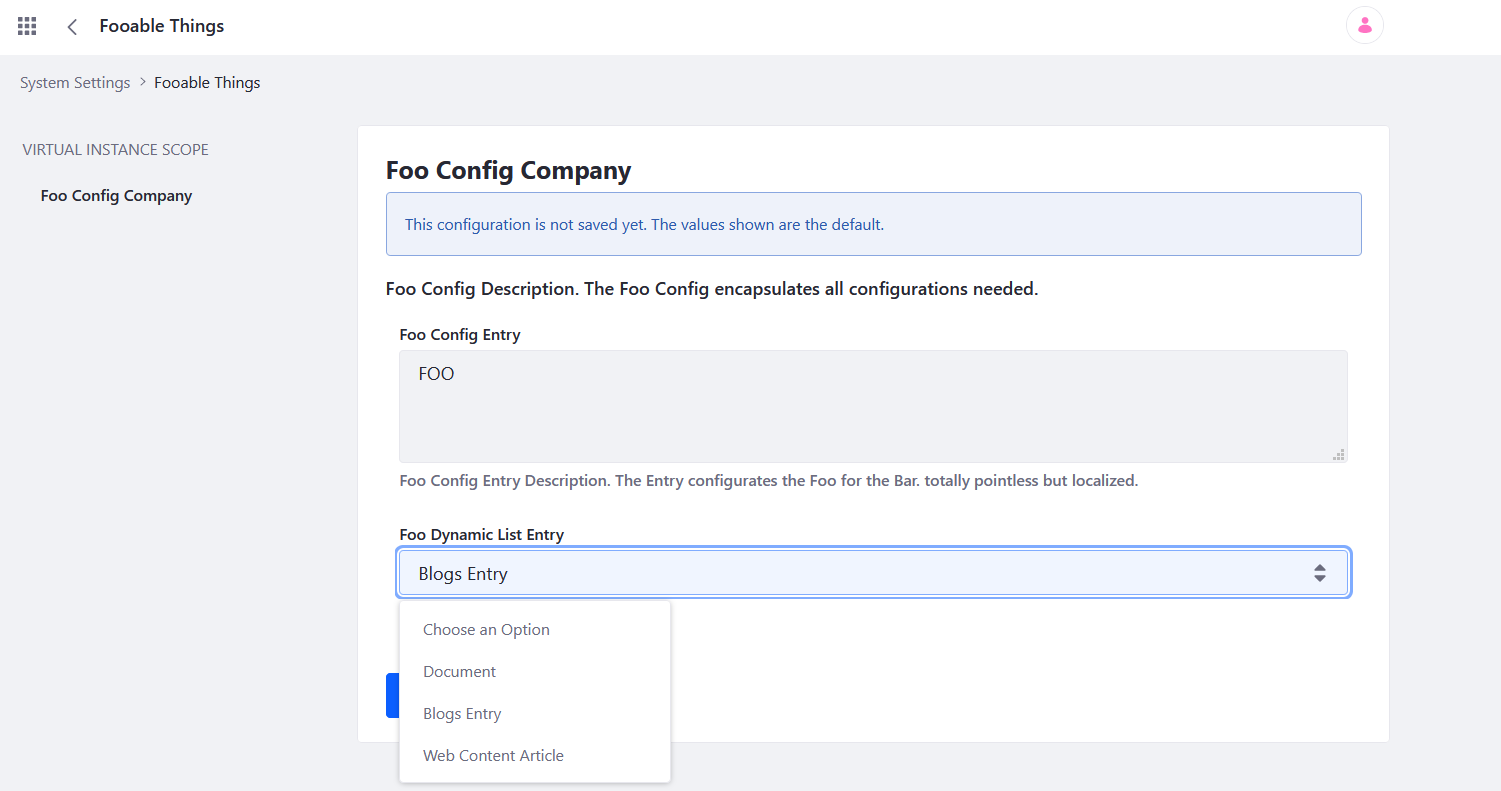
Task: Click the Foo Config Company heading
Action: 508,170
